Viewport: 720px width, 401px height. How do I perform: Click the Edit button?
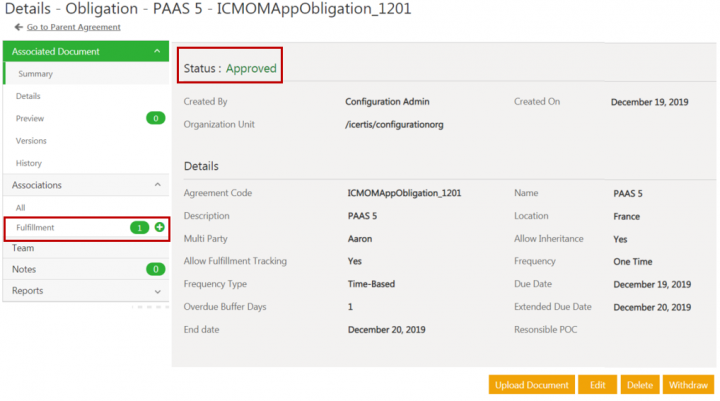597,385
